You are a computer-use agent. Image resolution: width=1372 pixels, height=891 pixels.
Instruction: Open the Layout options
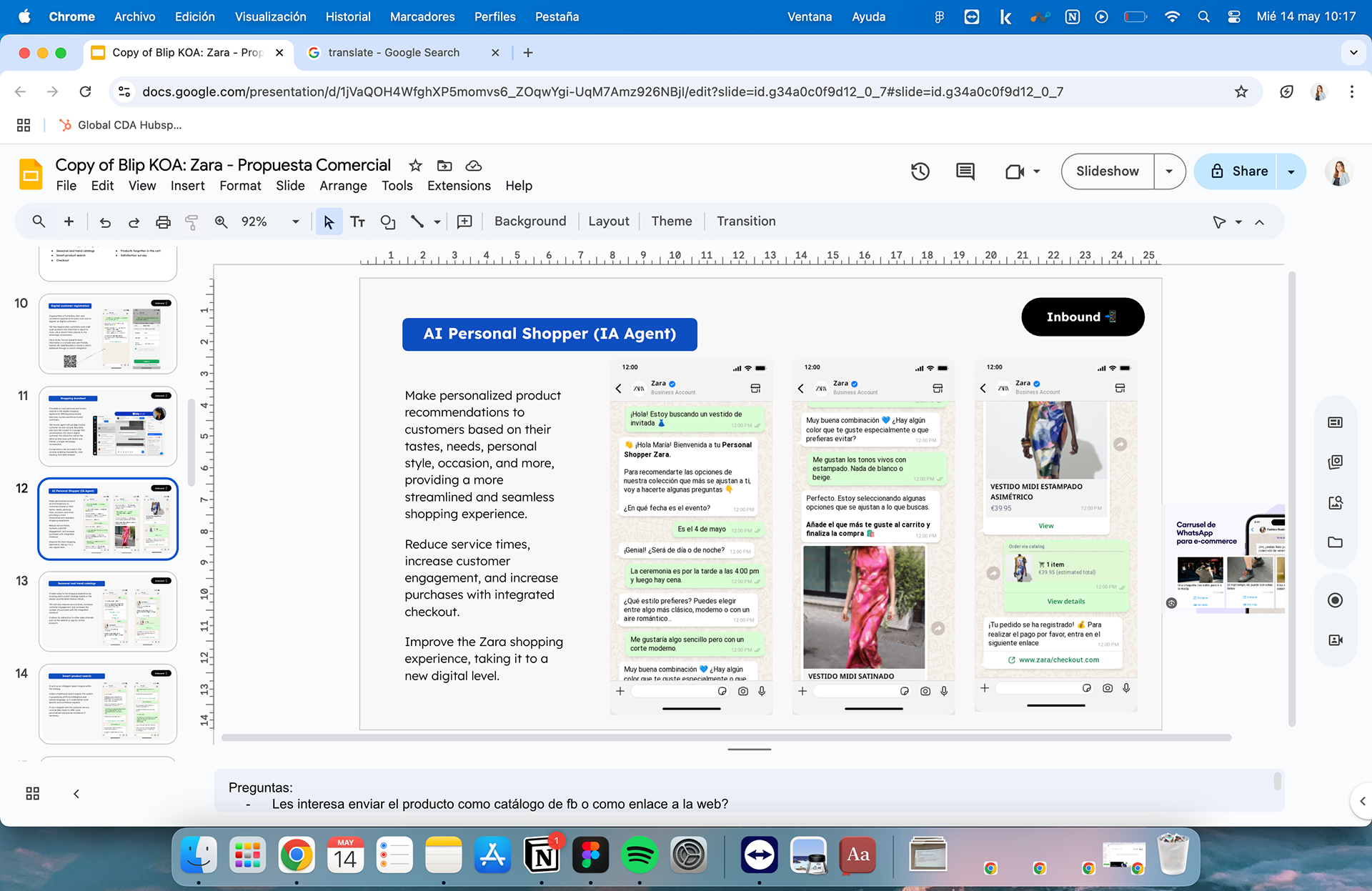click(x=609, y=221)
